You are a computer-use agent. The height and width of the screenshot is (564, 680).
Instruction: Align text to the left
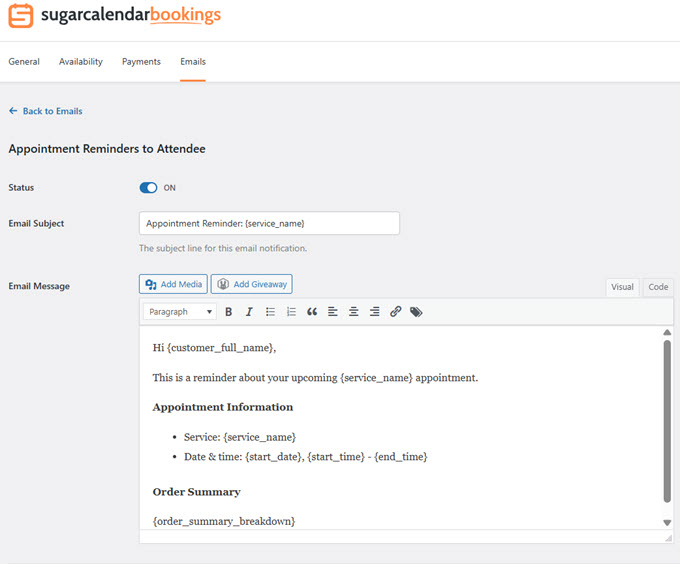pos(333,312)
